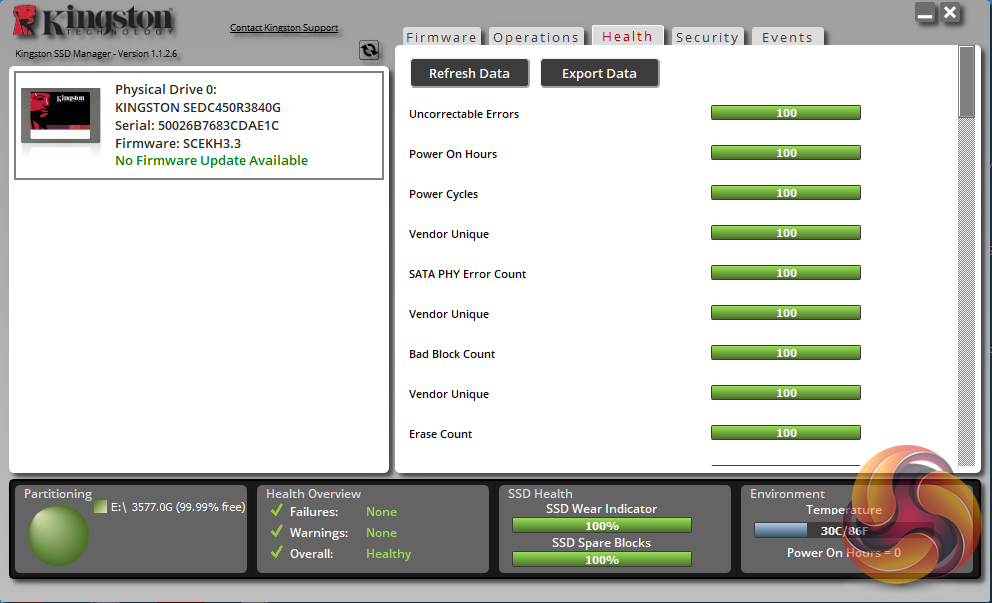The width and height of the screenshot is (992, 603).
Task: Click the refresh drive list icon
Action: (369, 50)
